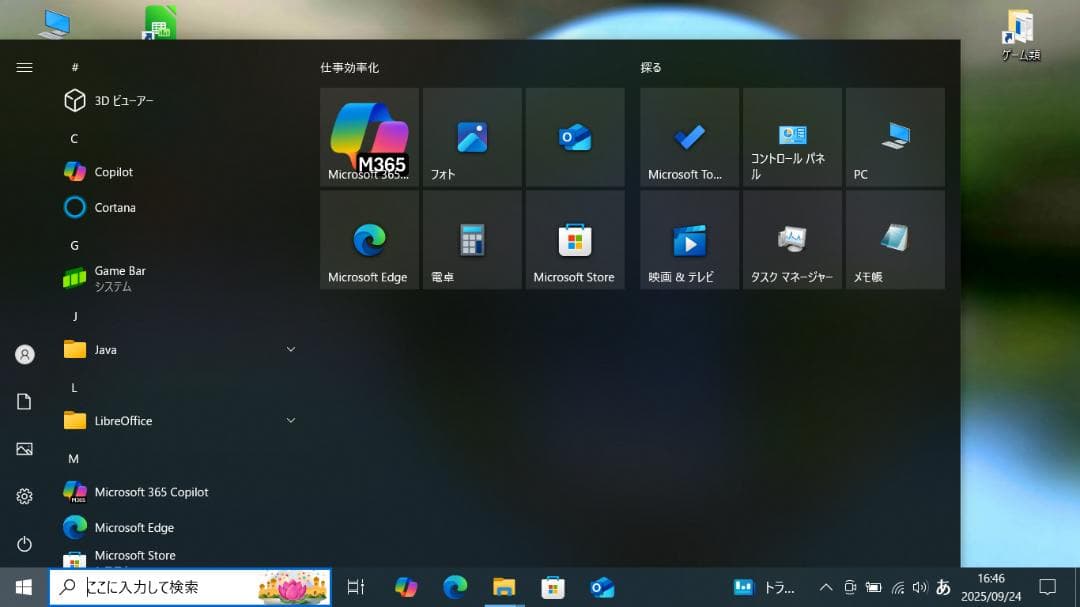Viewport: 1080px width, 607px height.
Task: Click the Power button in Start sidebar
Action: 24,544
